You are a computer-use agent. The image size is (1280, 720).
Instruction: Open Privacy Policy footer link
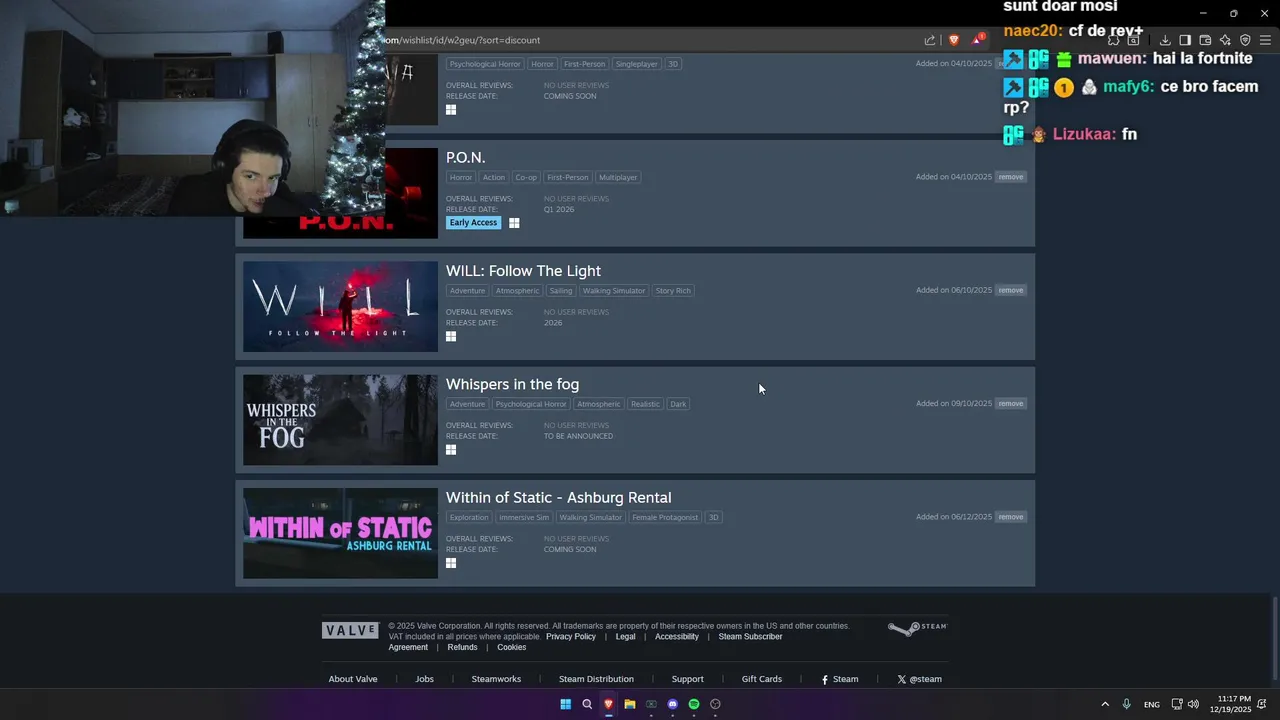(570, 637)
